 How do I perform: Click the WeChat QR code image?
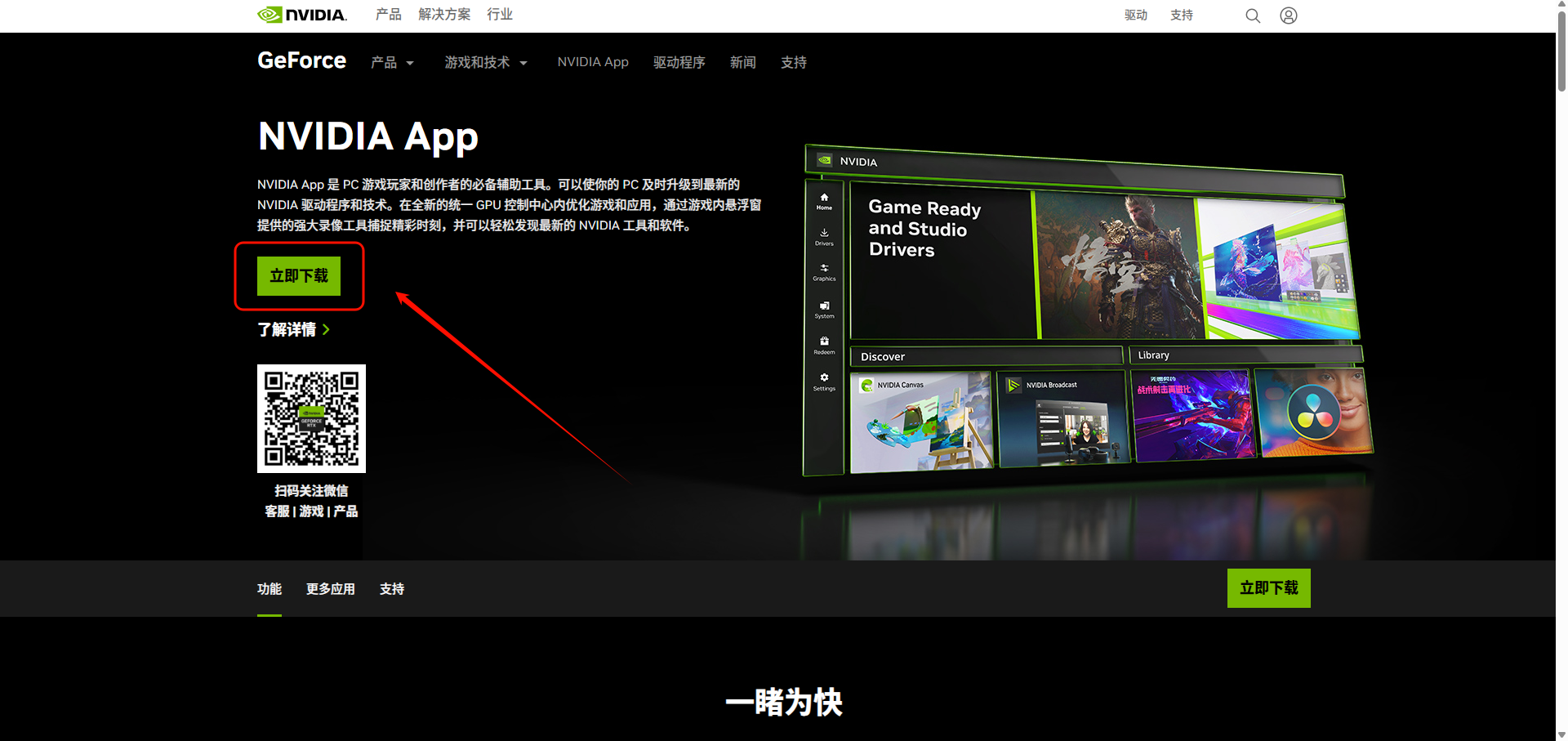(311, 418)
